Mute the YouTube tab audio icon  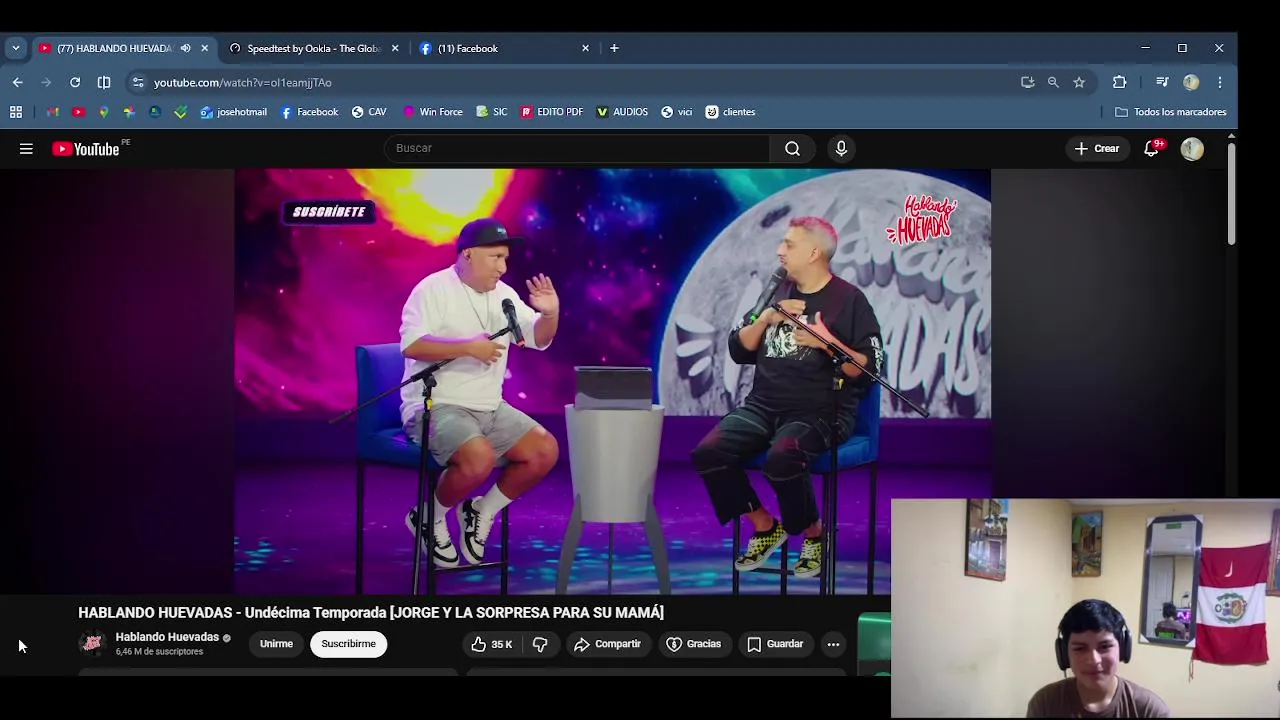[185, 48]
